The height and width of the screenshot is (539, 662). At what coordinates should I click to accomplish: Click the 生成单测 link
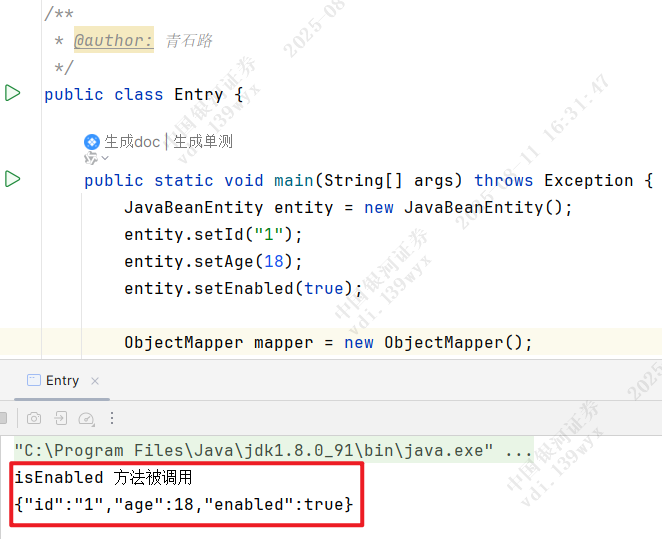203,142
